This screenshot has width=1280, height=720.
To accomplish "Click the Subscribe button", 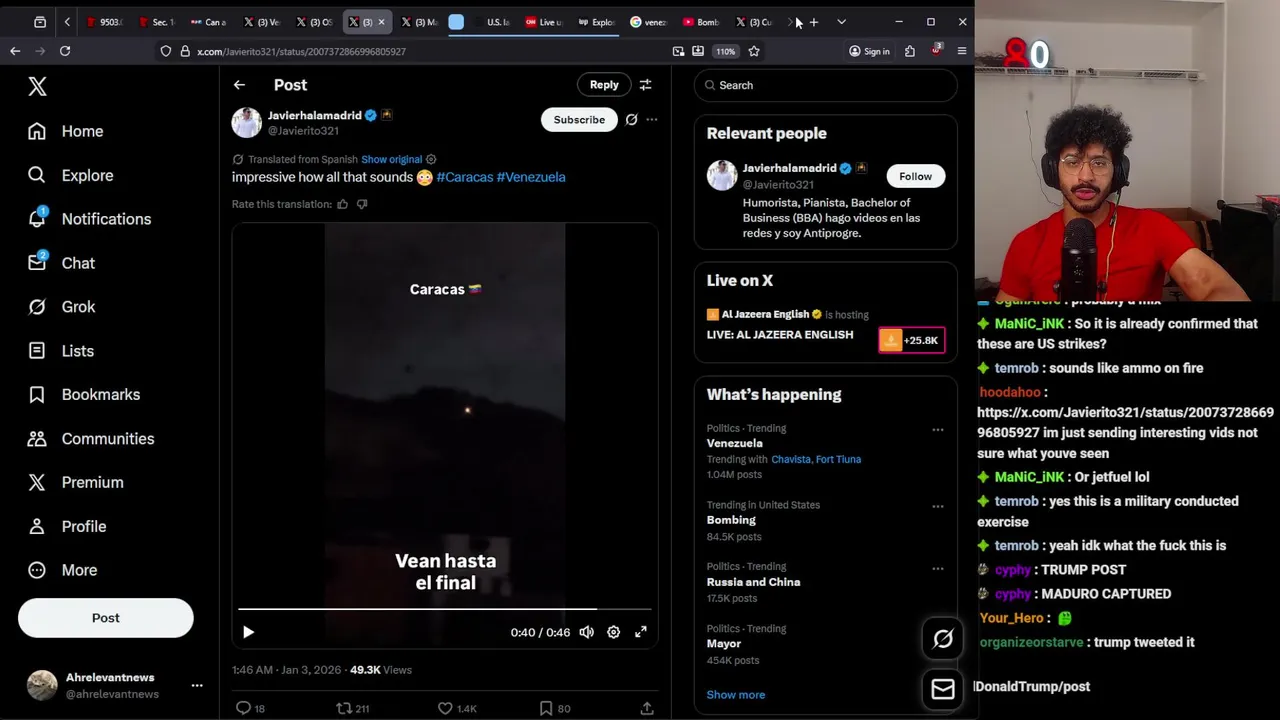I will point(579,120).
